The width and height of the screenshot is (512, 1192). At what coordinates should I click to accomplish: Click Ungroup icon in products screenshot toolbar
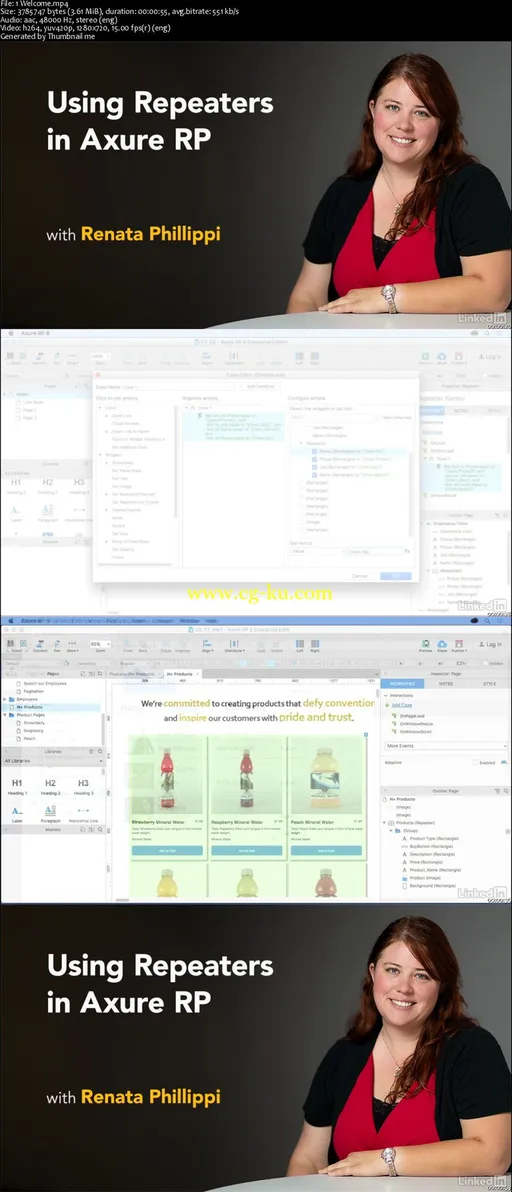(182, 646)
